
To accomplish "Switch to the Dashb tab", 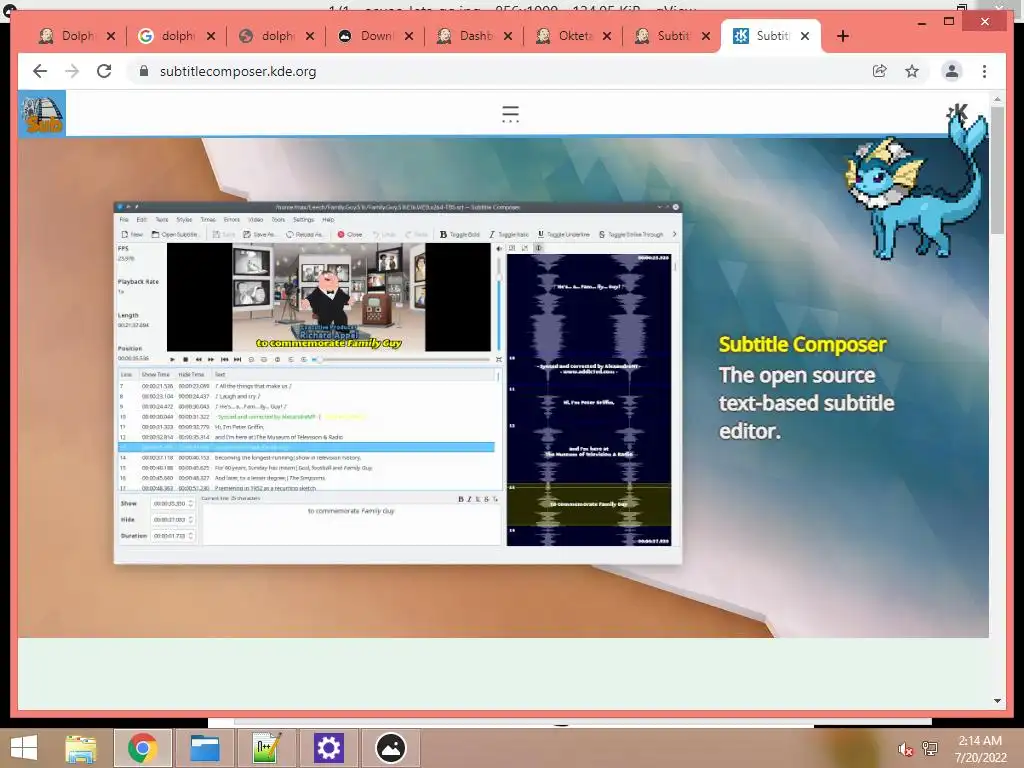I will tap(465, 36).
